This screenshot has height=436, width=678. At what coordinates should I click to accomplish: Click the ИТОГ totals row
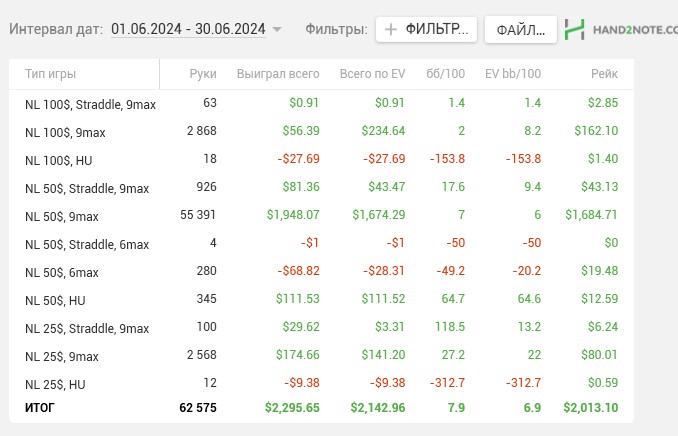pos(40,407)
